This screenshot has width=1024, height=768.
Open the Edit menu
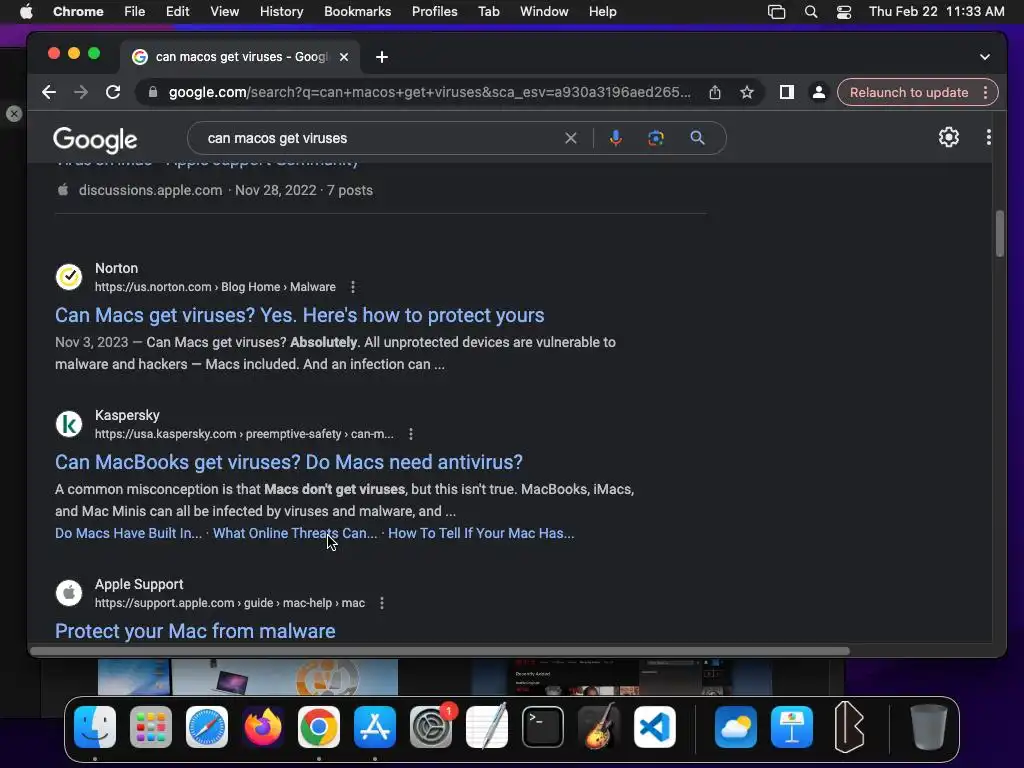click(x=177, y=12)
